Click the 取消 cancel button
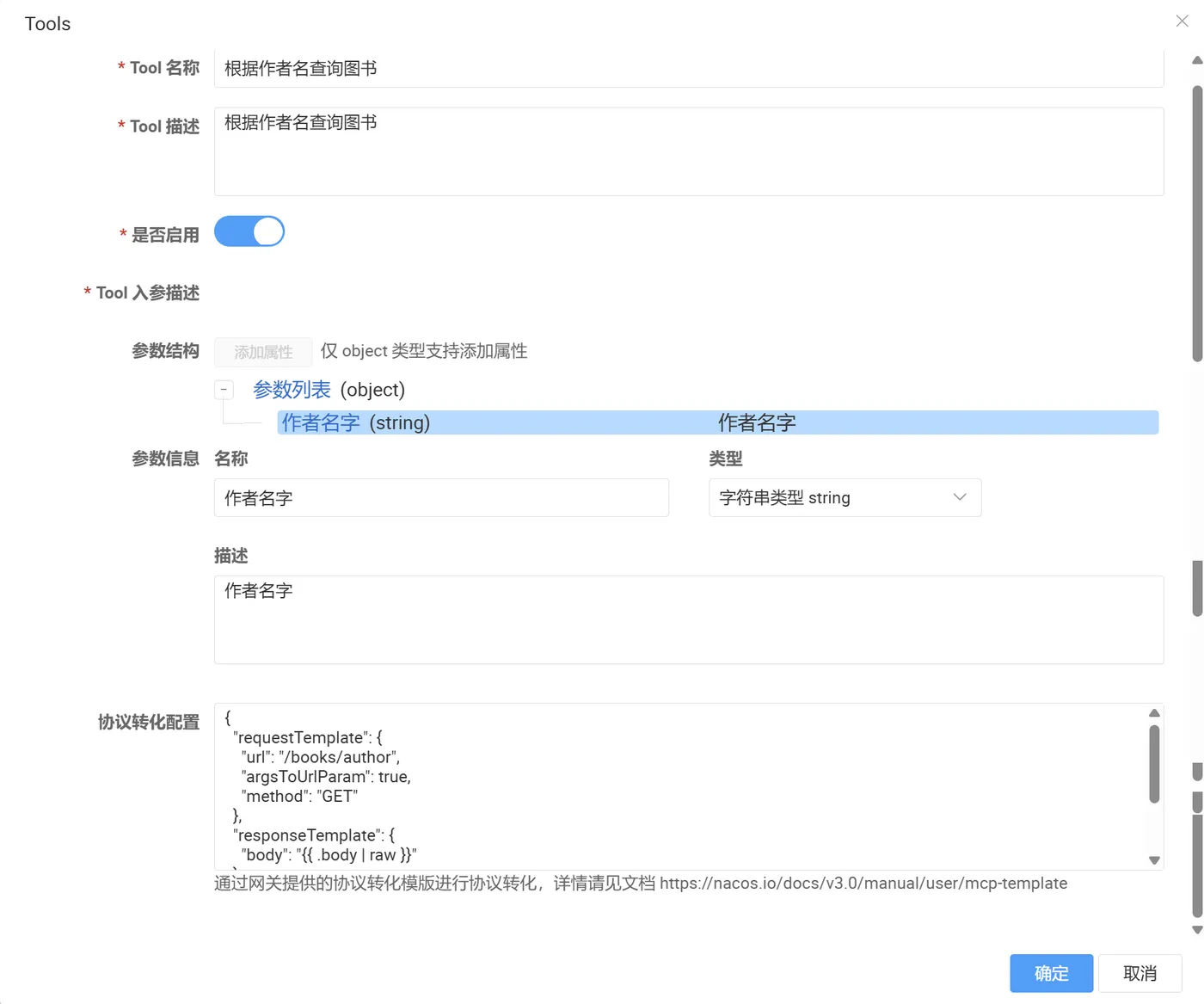1204x1004 pixels. click(x=1139, y=973)
